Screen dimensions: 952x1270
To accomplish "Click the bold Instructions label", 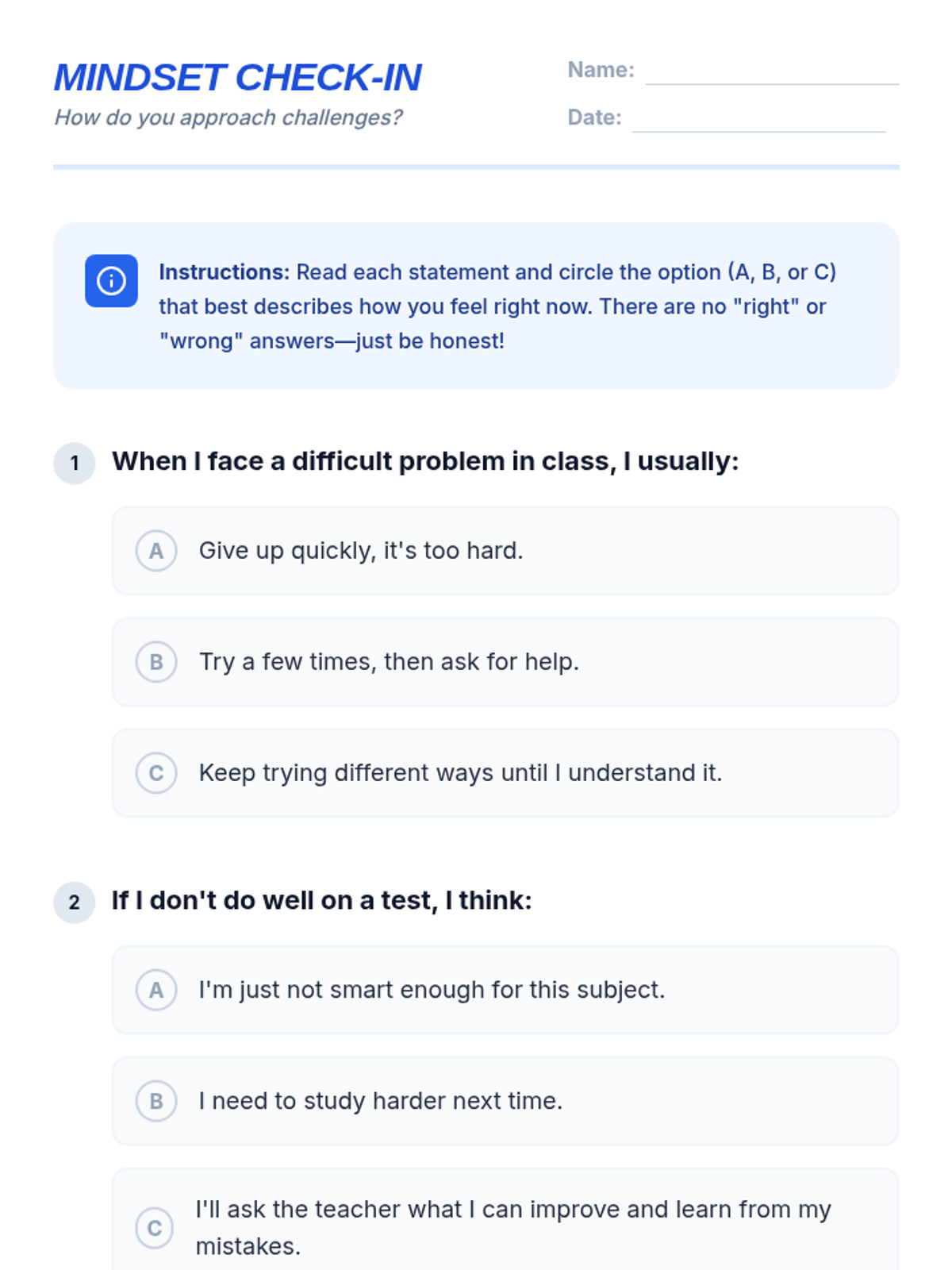I will tap(224, 272).
